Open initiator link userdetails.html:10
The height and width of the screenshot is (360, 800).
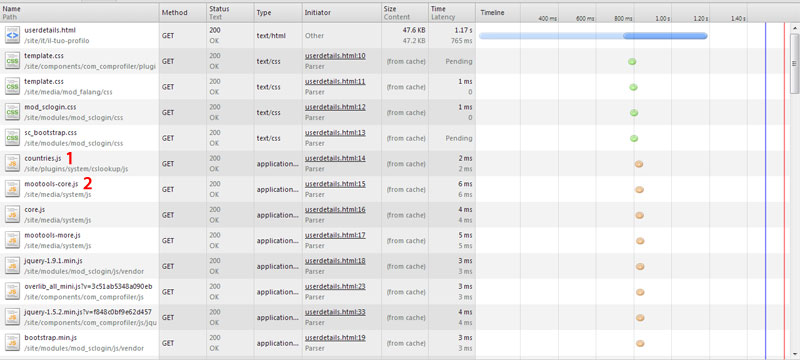pyautogui.click(x=335, y=56)
